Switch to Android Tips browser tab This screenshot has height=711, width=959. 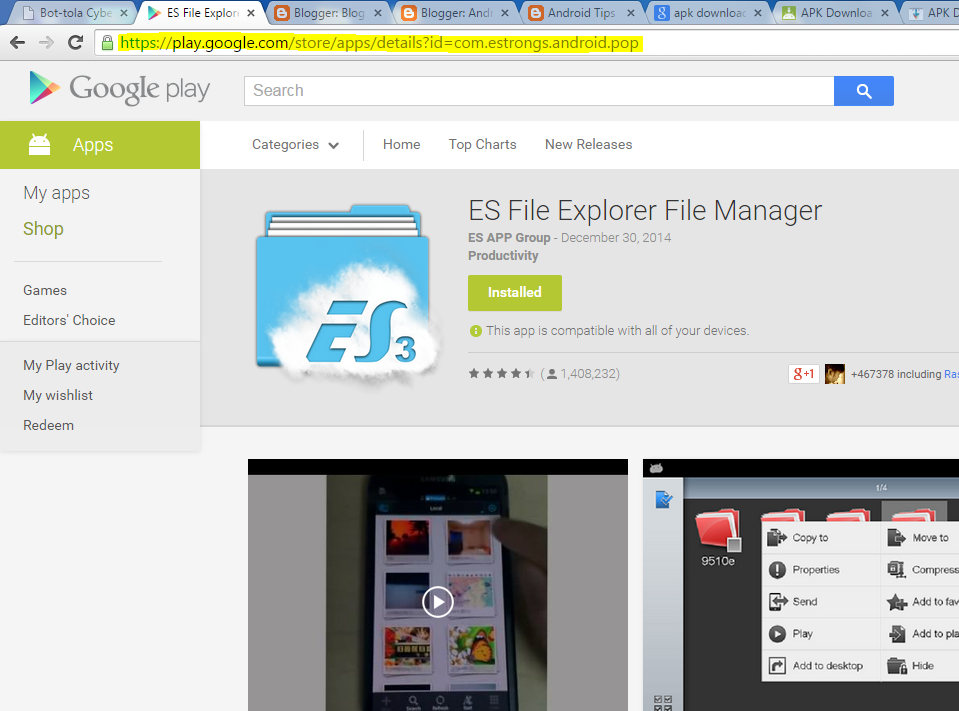click(581, 12)
